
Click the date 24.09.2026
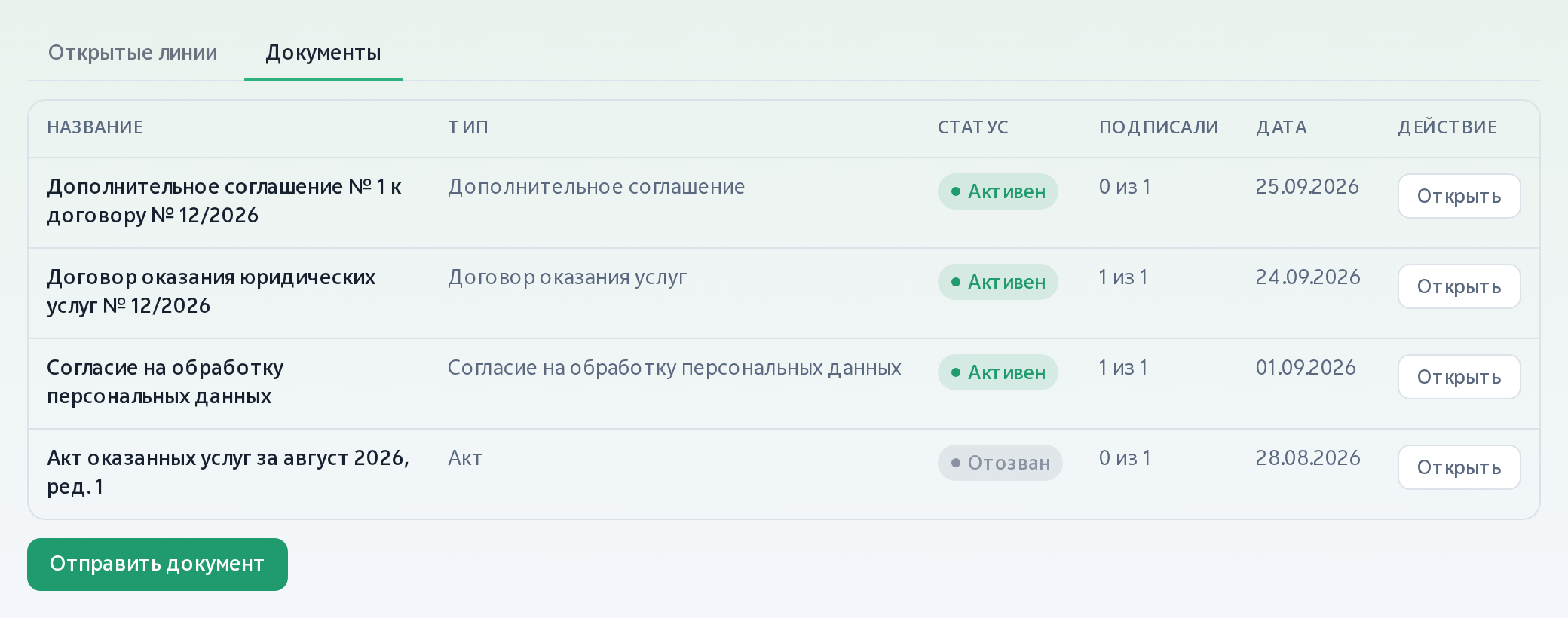click(1308, 277)
